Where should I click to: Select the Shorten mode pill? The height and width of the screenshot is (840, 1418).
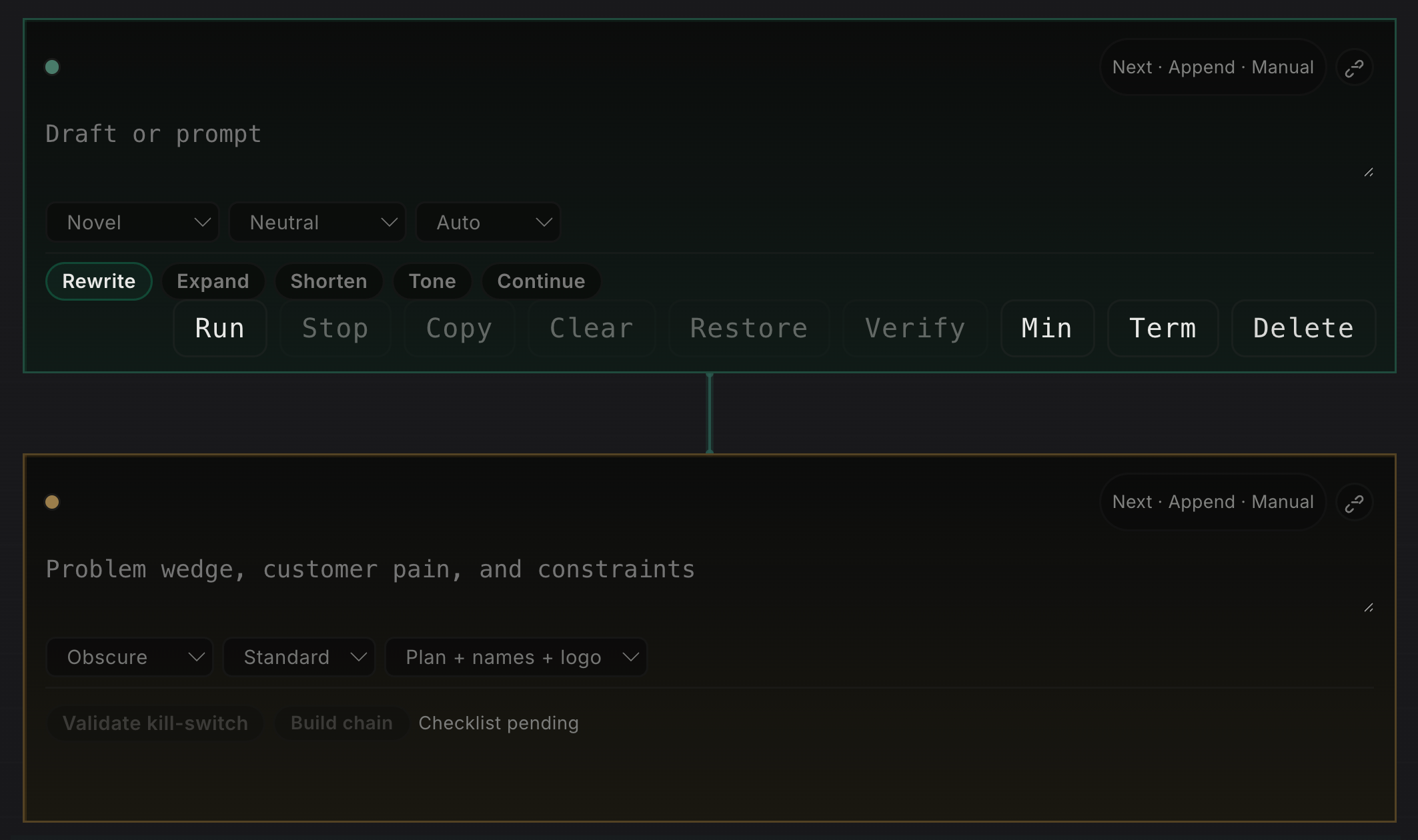[x=329, y=281]
